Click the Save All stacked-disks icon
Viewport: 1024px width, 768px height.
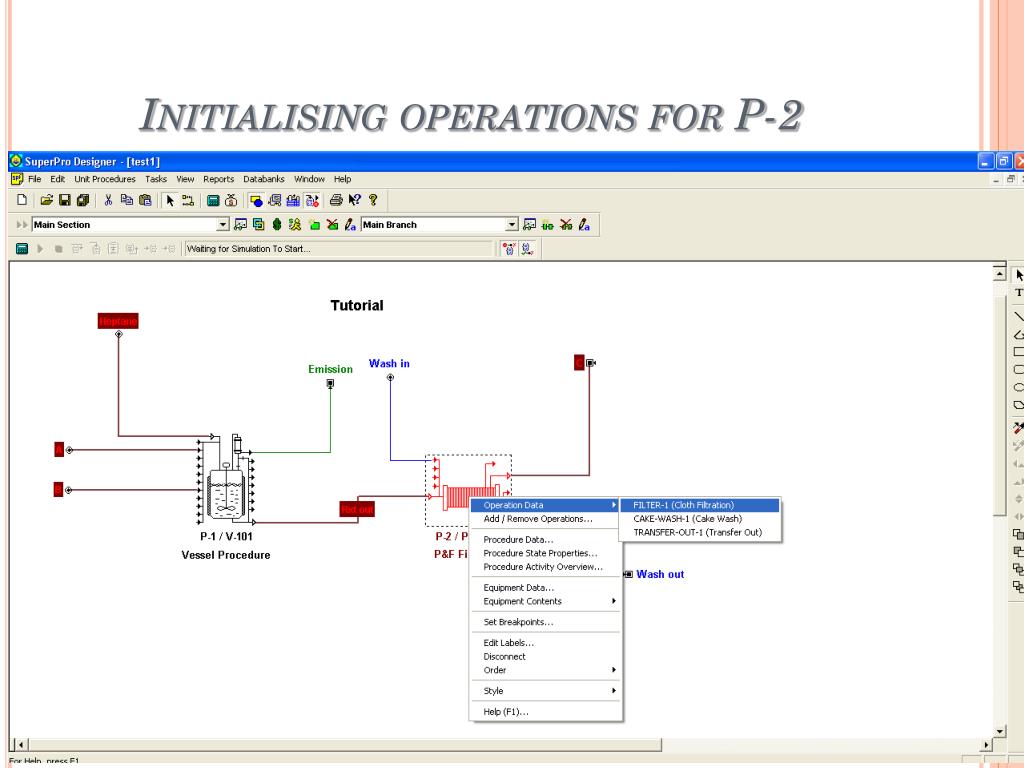(x=83, y=200)
